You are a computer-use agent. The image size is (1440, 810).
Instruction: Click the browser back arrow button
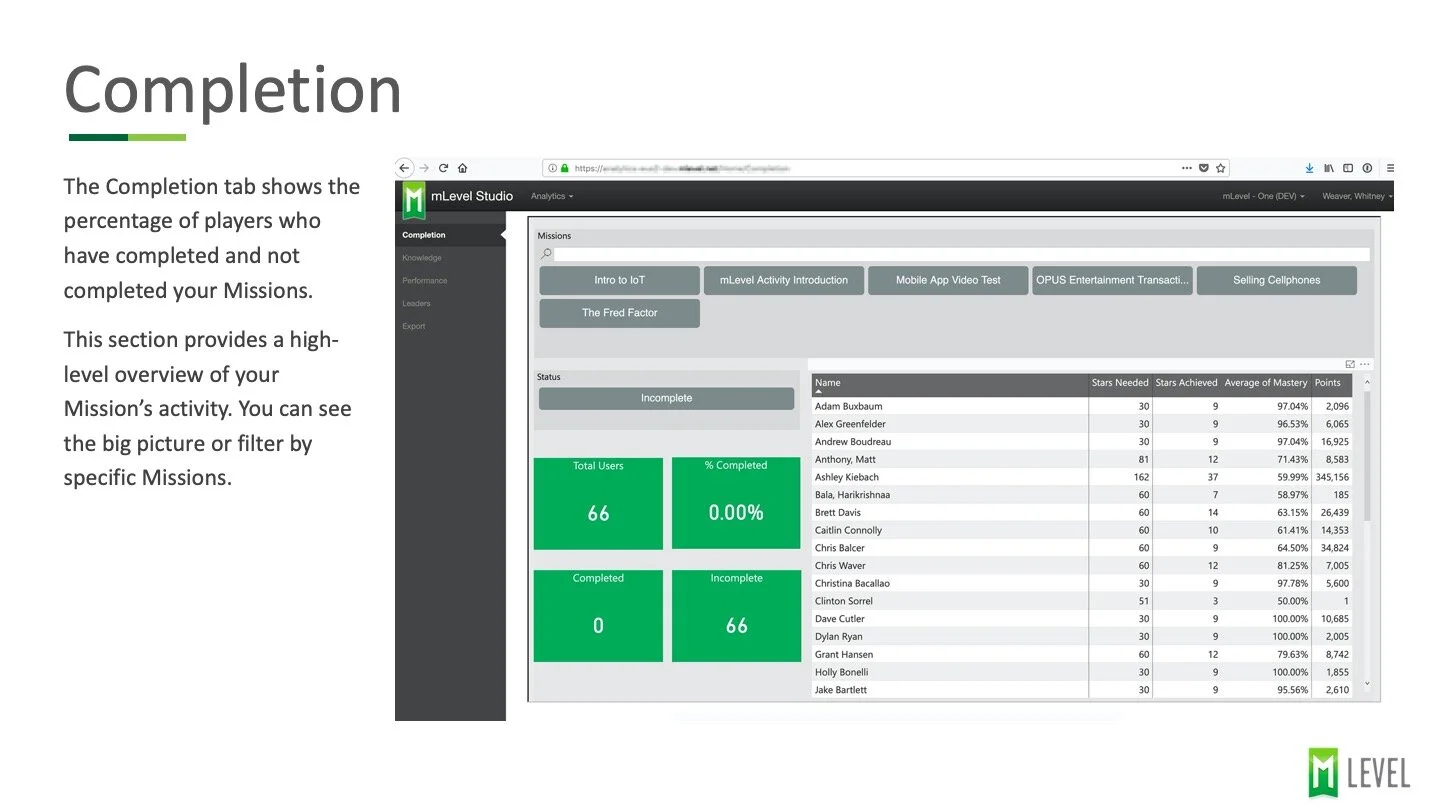coord(405,168)
